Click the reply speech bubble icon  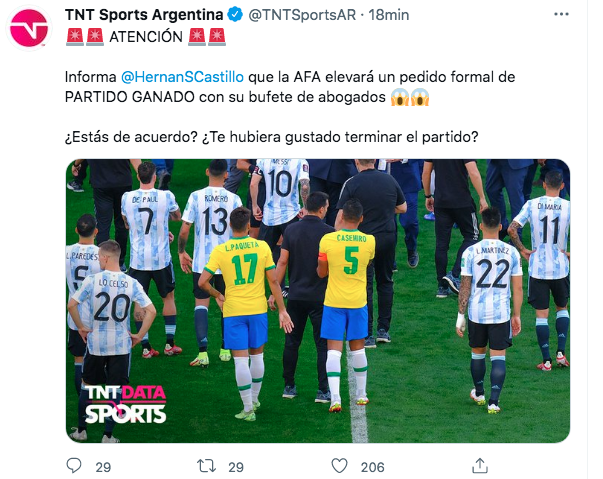point(74,466)
